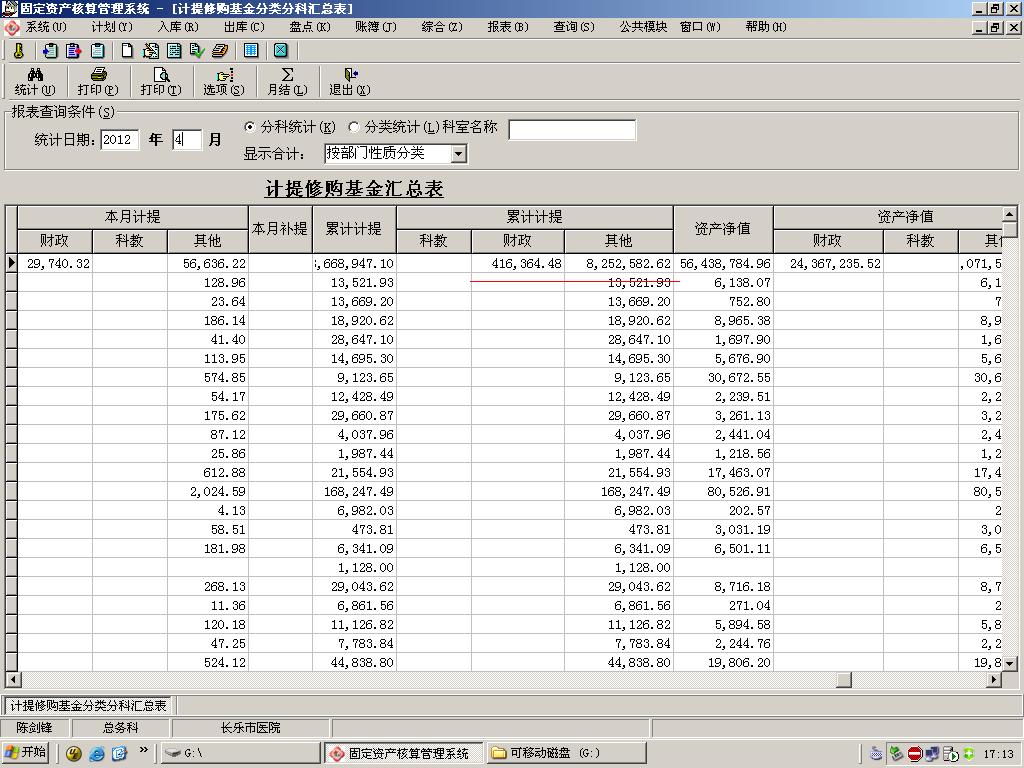The width and height of the screenshot is (1024, 768).
Task: Click the month input field
Action: point(187,140)
